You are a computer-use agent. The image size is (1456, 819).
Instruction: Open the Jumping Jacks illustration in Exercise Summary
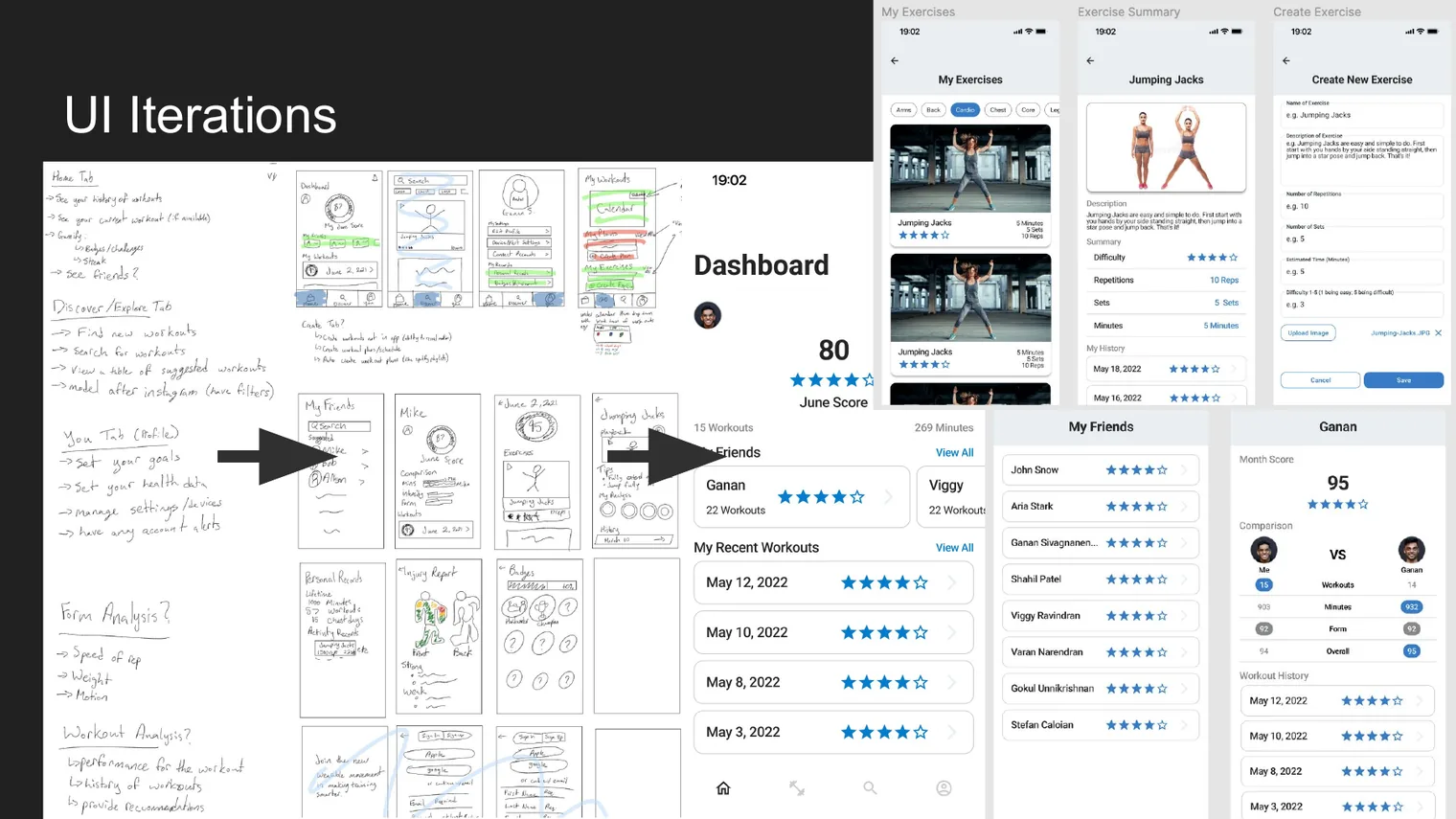[1166, 148]
